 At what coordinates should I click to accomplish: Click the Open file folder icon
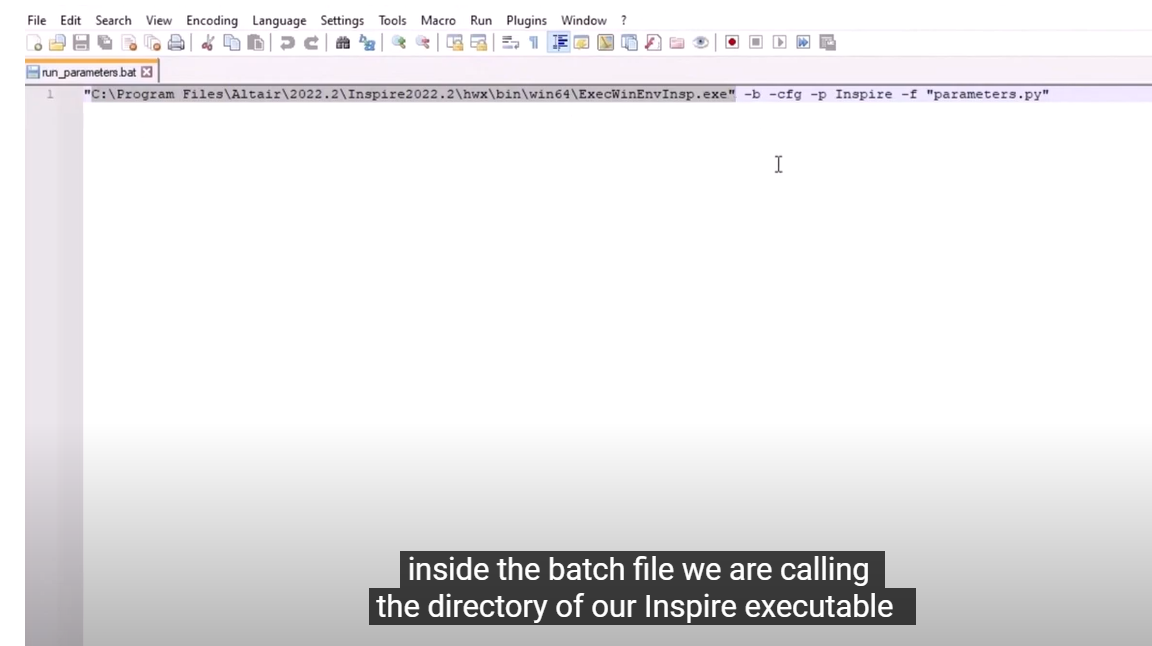click(57, 43)
